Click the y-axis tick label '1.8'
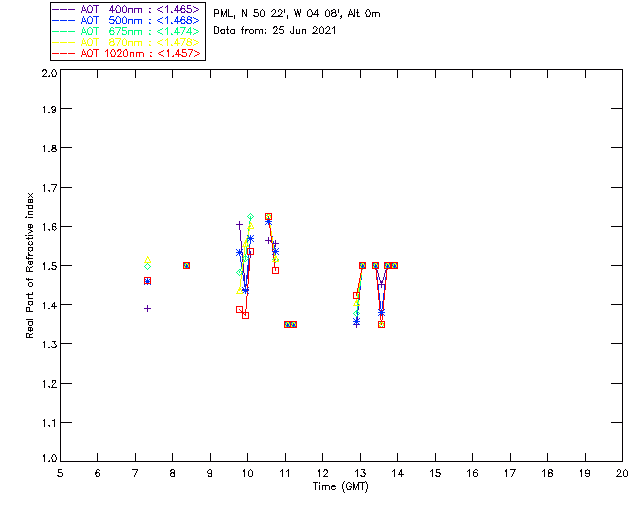 [49, 148]
